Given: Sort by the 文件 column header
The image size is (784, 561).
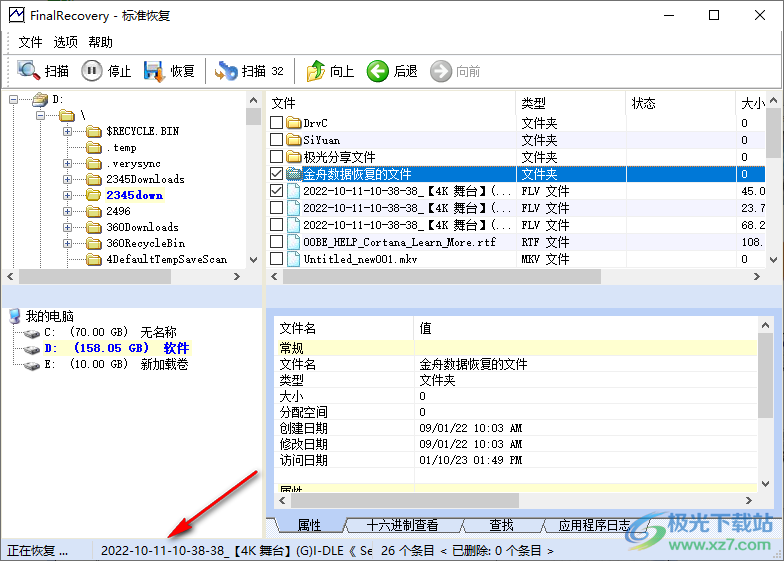Looking at the screenshot, I should (391, 103).
